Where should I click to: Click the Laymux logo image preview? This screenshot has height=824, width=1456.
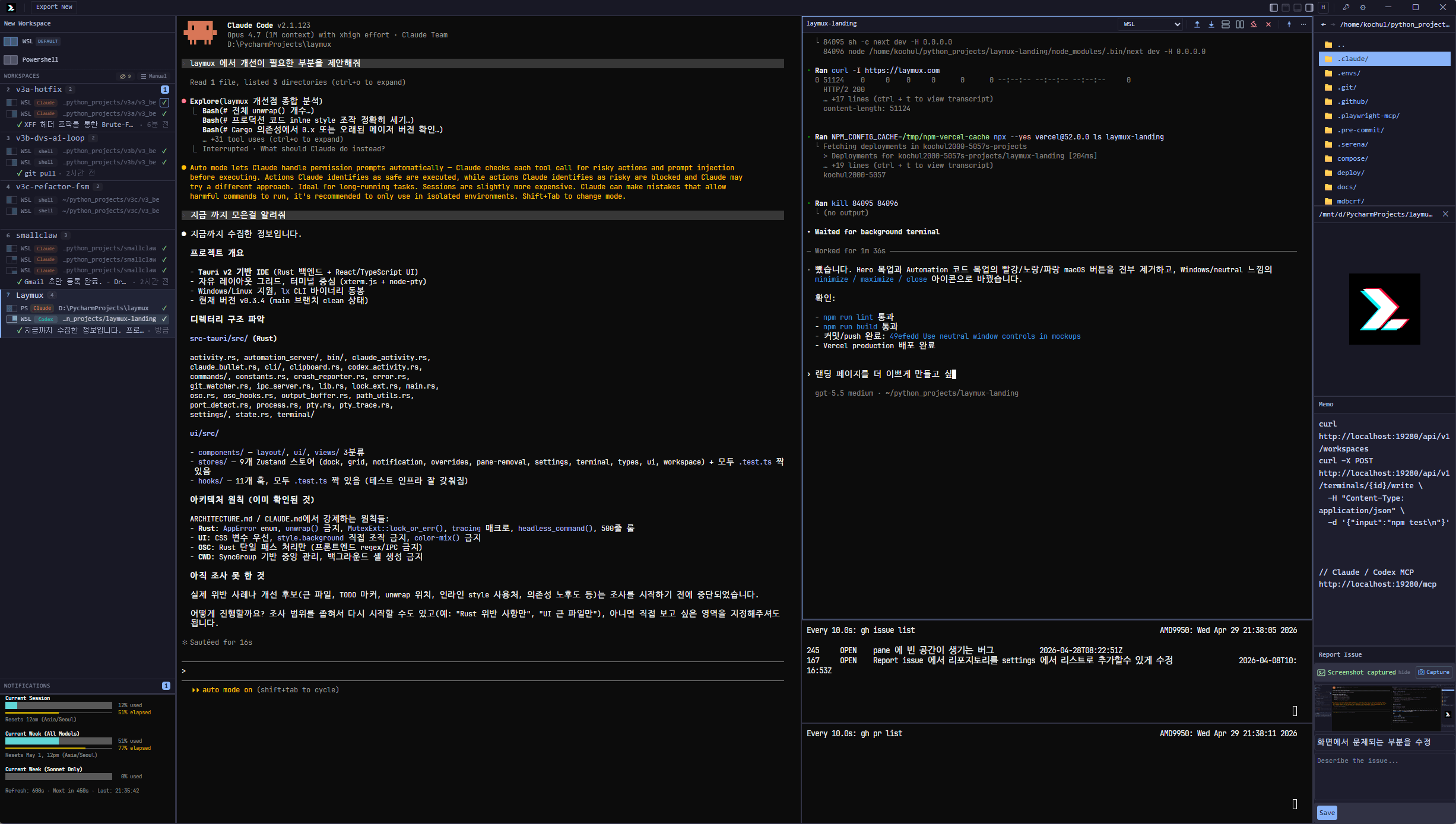(x=1384, y=308)
